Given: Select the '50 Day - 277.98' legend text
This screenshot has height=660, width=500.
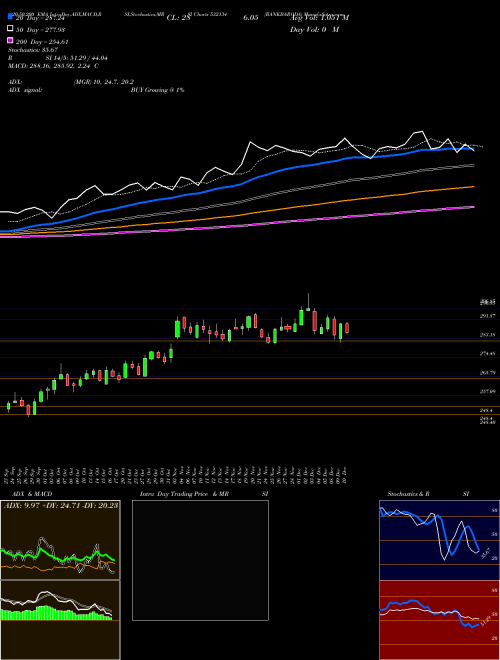Looking at the screenshot, I should click(40, 30).
